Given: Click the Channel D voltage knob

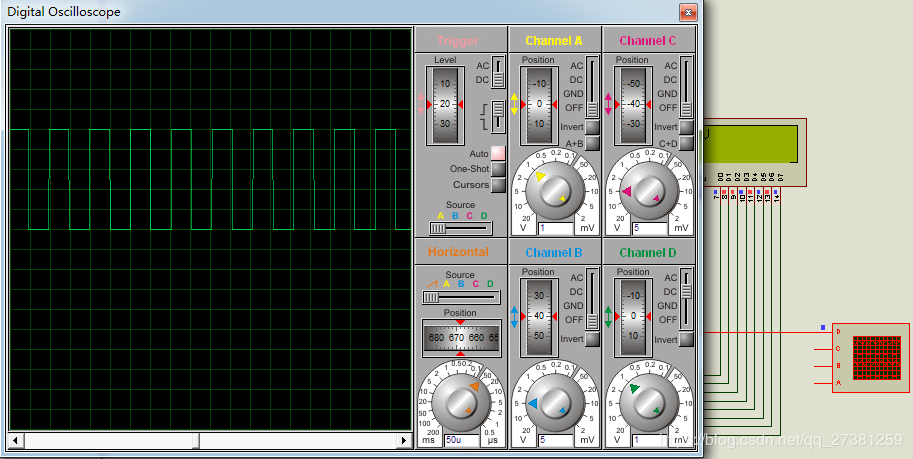Looking at the screenshot, I should [647, 404].
